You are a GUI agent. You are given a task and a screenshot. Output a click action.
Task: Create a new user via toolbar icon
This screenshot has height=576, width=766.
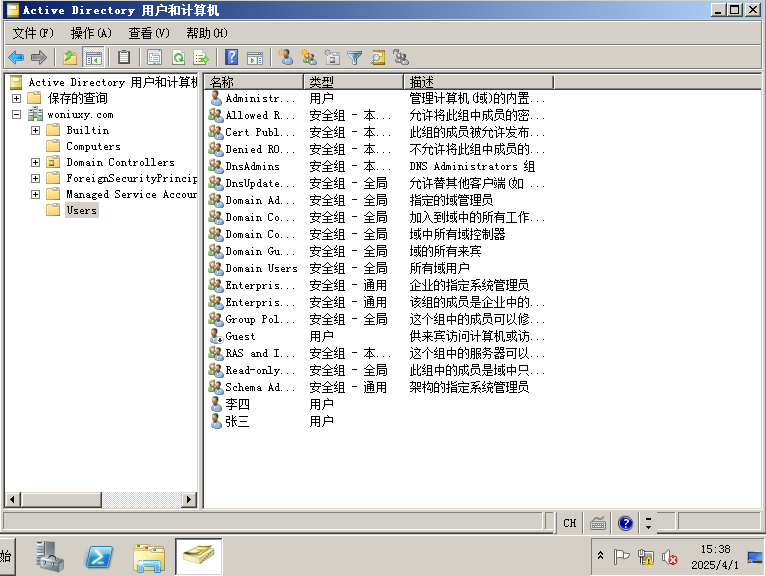tap(285, 57)
